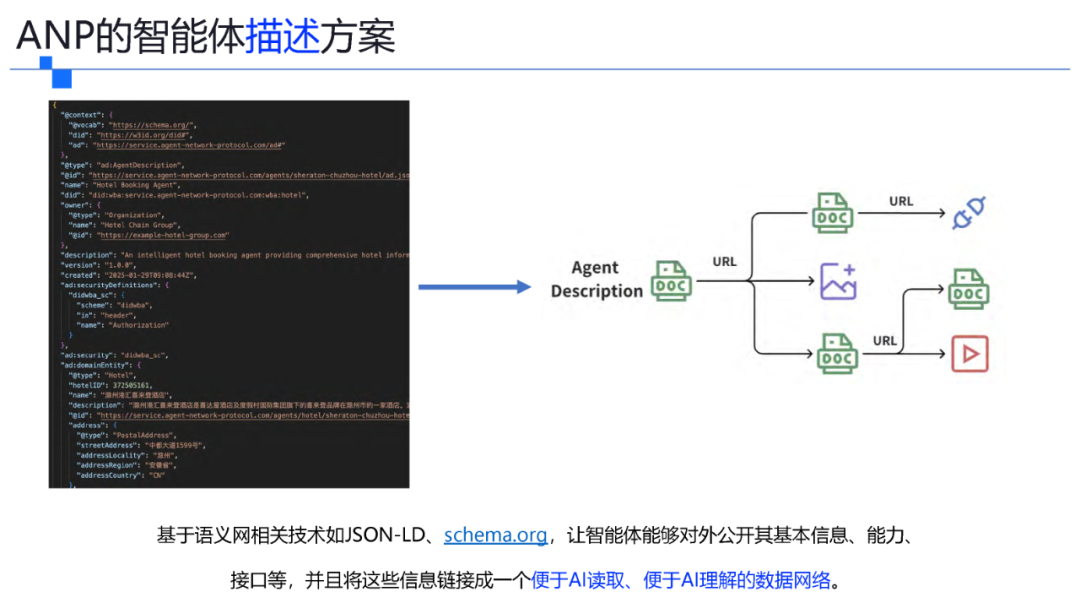
Task: Click the code line "Hotel Booking Agent"
Action: (121, 185)
